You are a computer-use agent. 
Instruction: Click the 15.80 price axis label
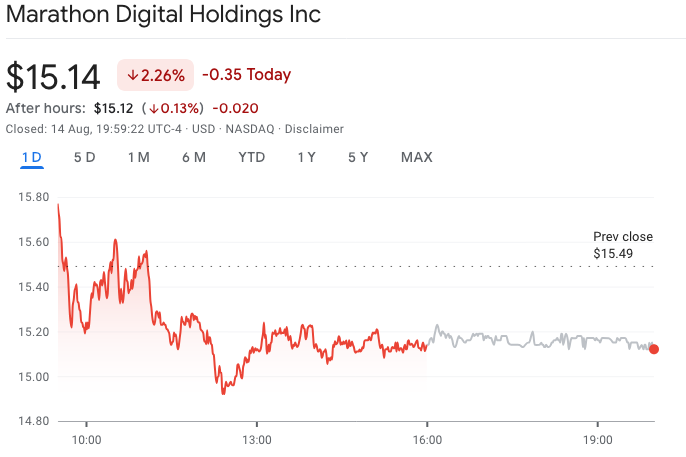(33, 197)
